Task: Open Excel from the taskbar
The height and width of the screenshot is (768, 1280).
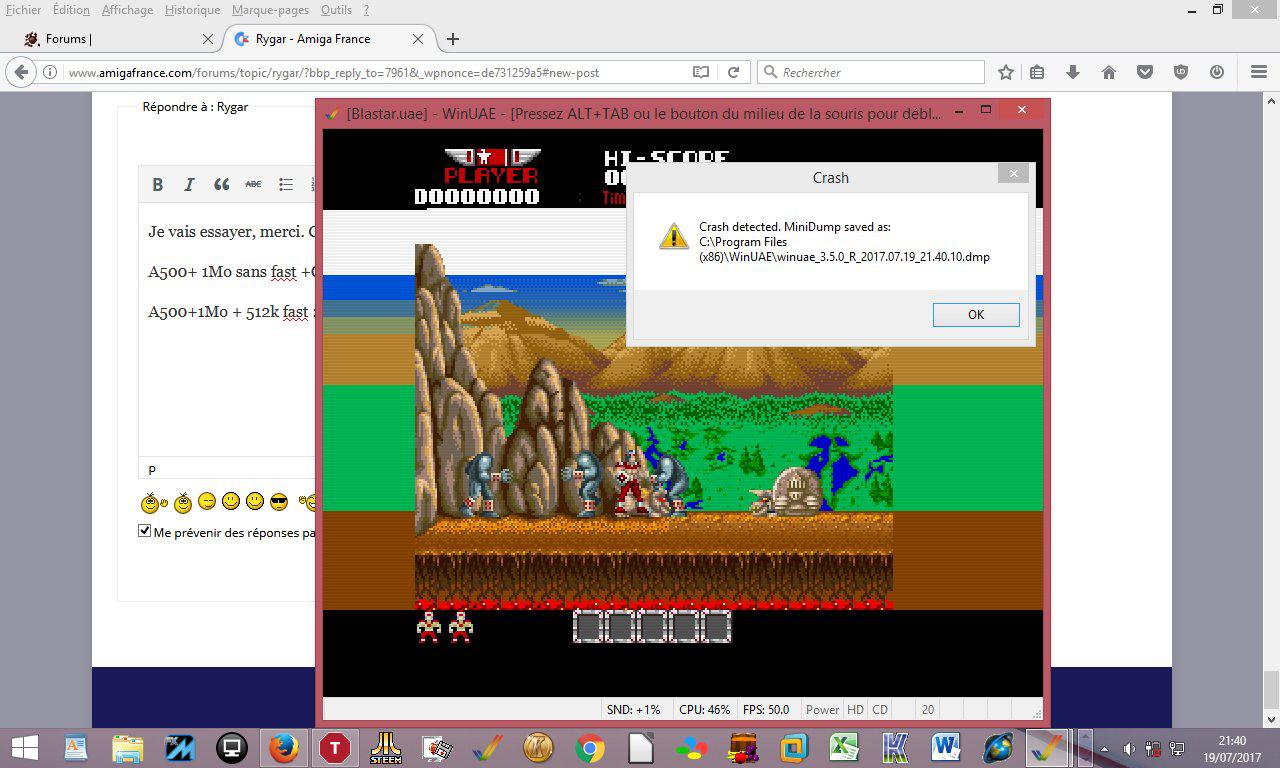Action: [x=844, y=748]
